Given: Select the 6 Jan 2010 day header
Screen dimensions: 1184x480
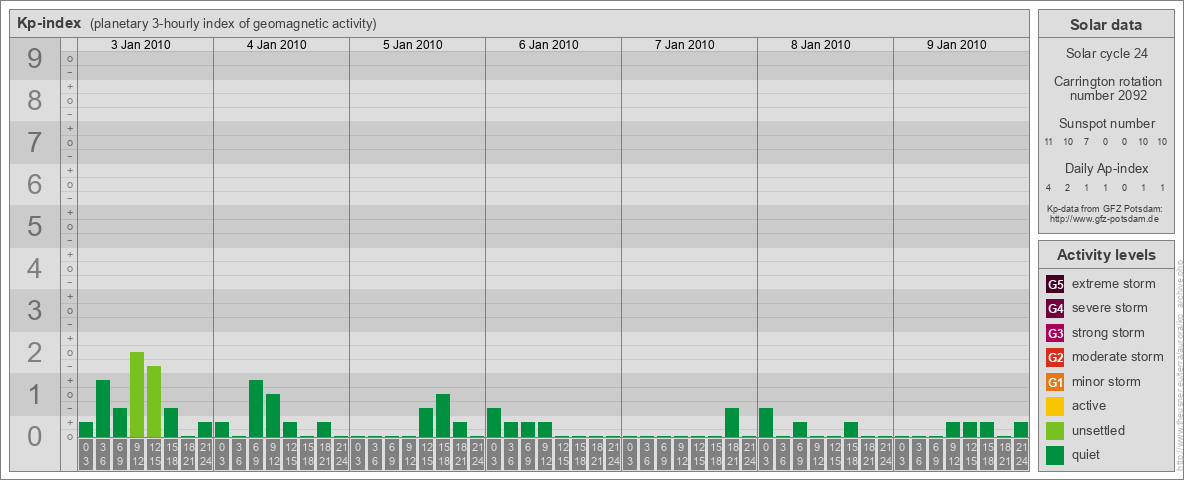Looking at the screenshot, I should coord(548,45).
